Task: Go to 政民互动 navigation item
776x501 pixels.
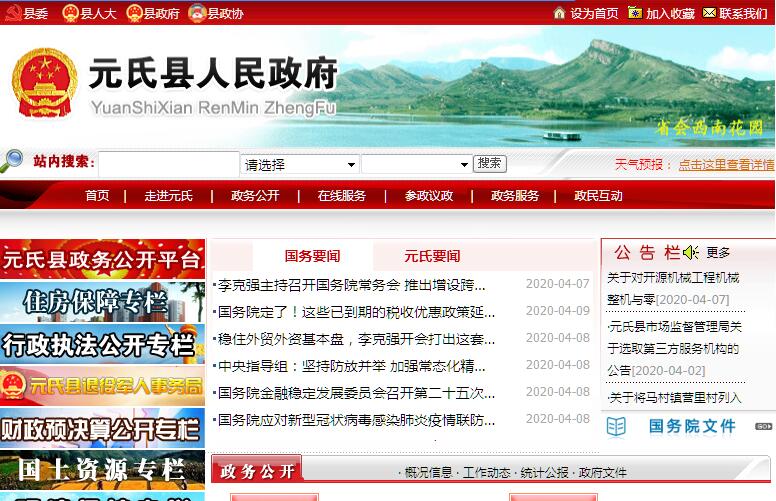Action: point(598,196)
